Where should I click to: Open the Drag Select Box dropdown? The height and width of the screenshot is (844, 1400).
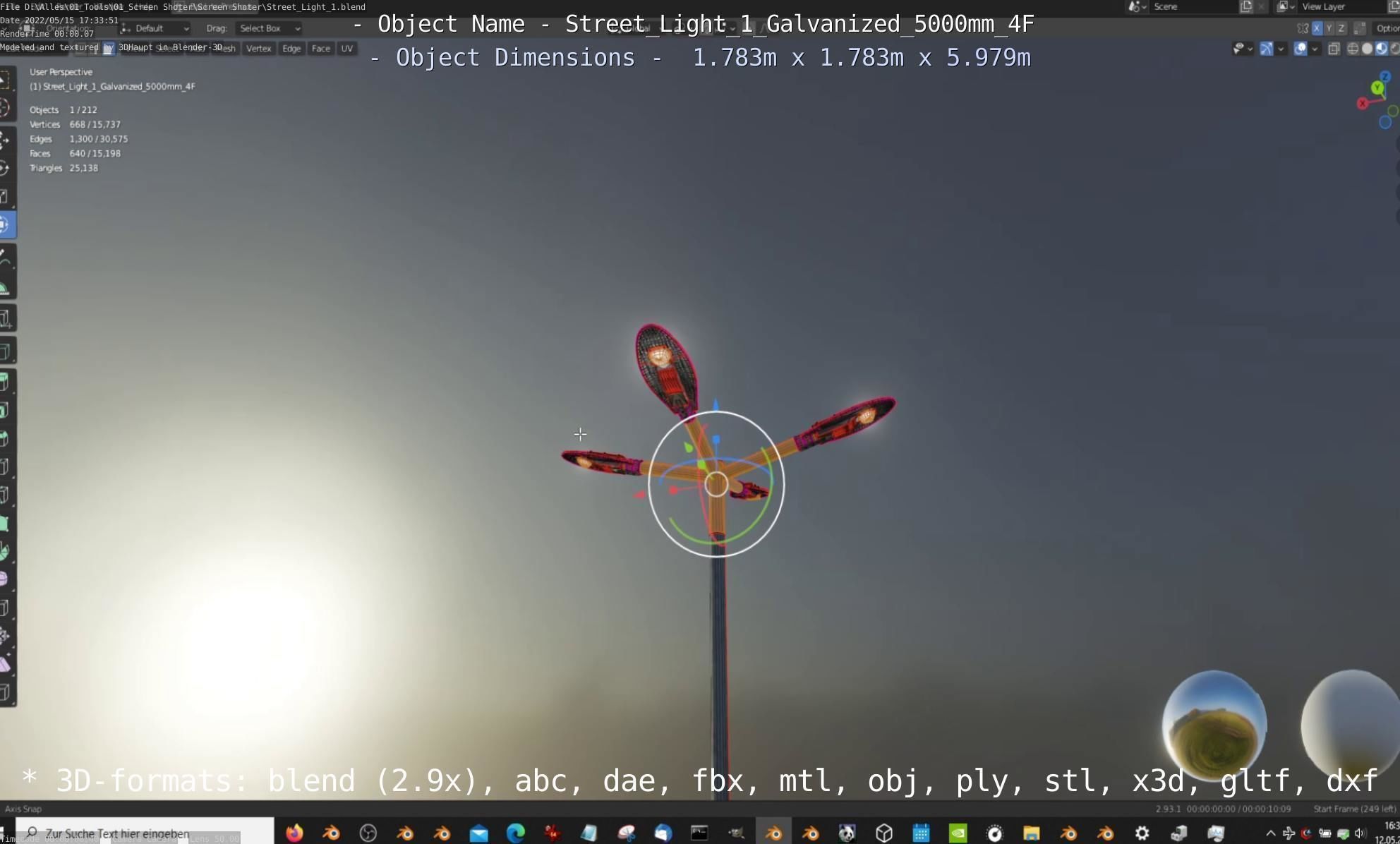[270, 28]
